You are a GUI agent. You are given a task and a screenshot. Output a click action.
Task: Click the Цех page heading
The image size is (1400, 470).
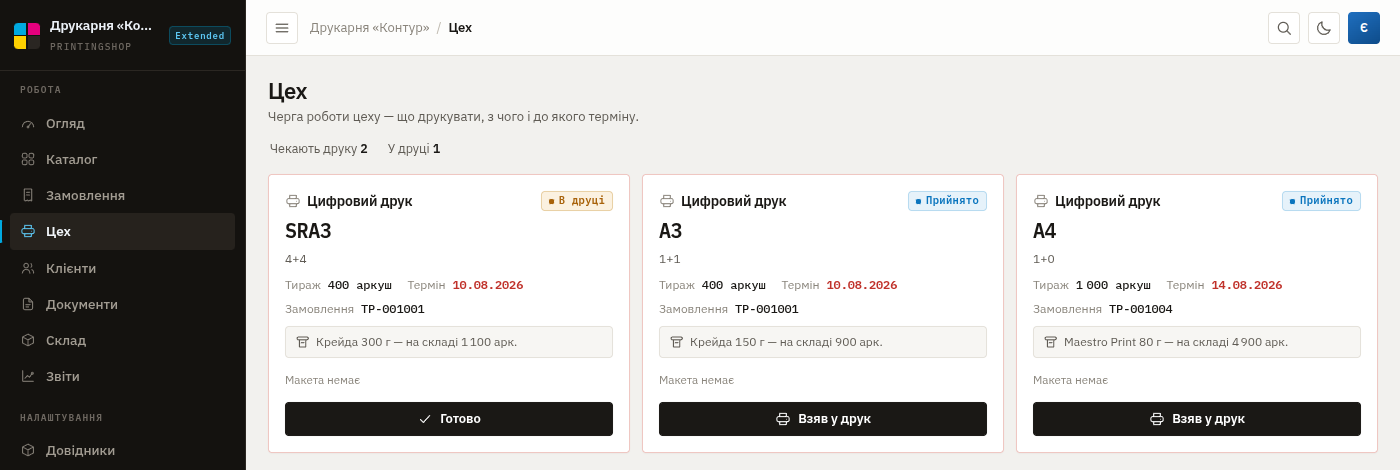pos(288,91)
